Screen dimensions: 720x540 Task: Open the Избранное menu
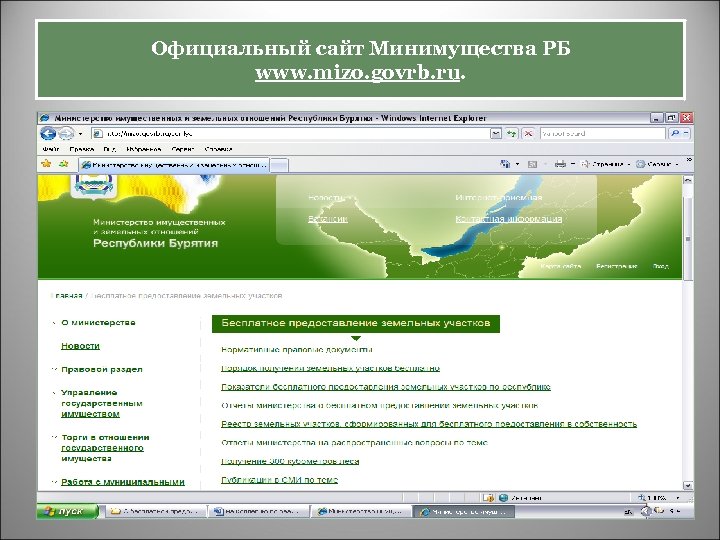(x=144, y=149)
